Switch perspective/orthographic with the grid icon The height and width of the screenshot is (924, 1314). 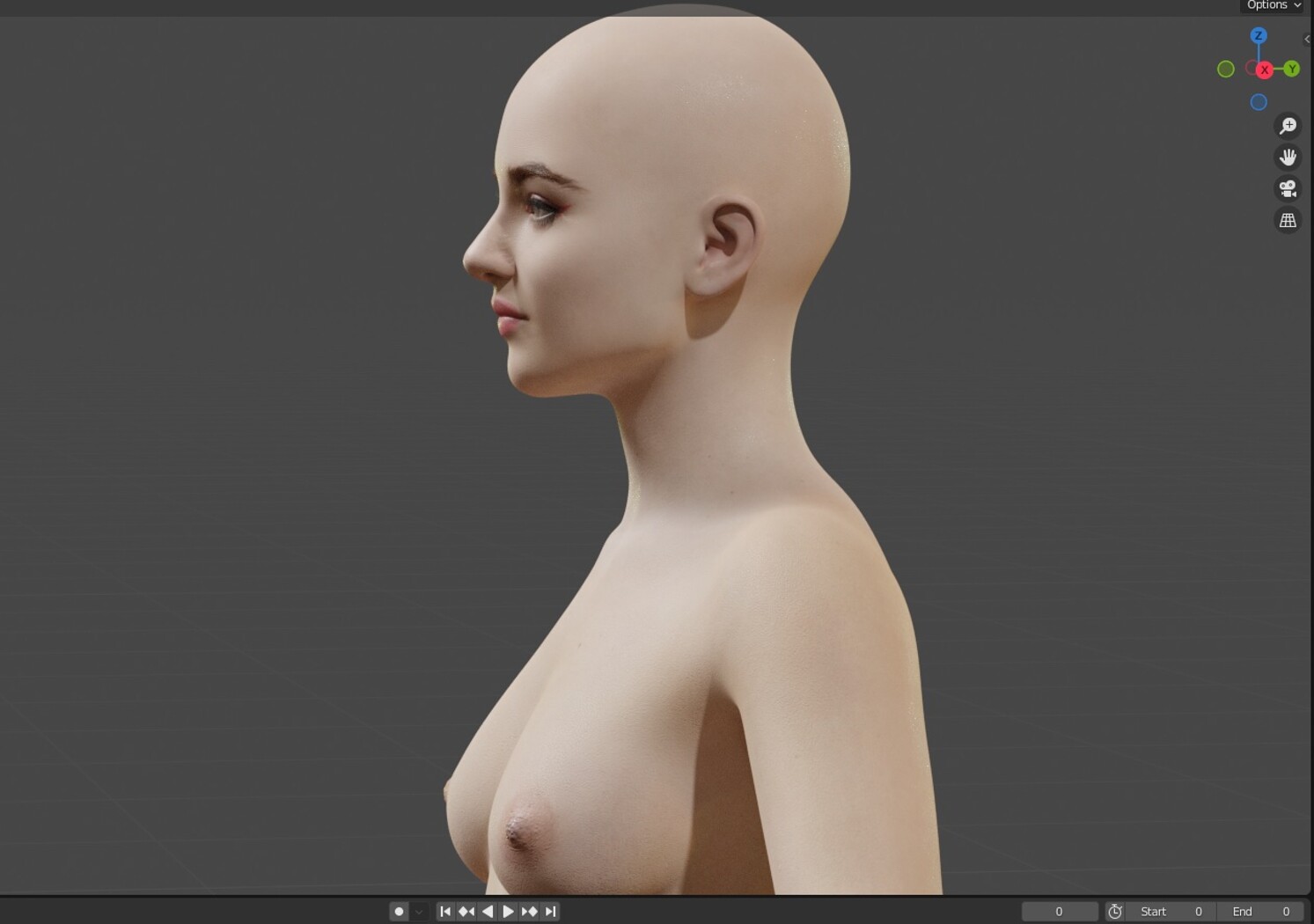(1288, 220)
